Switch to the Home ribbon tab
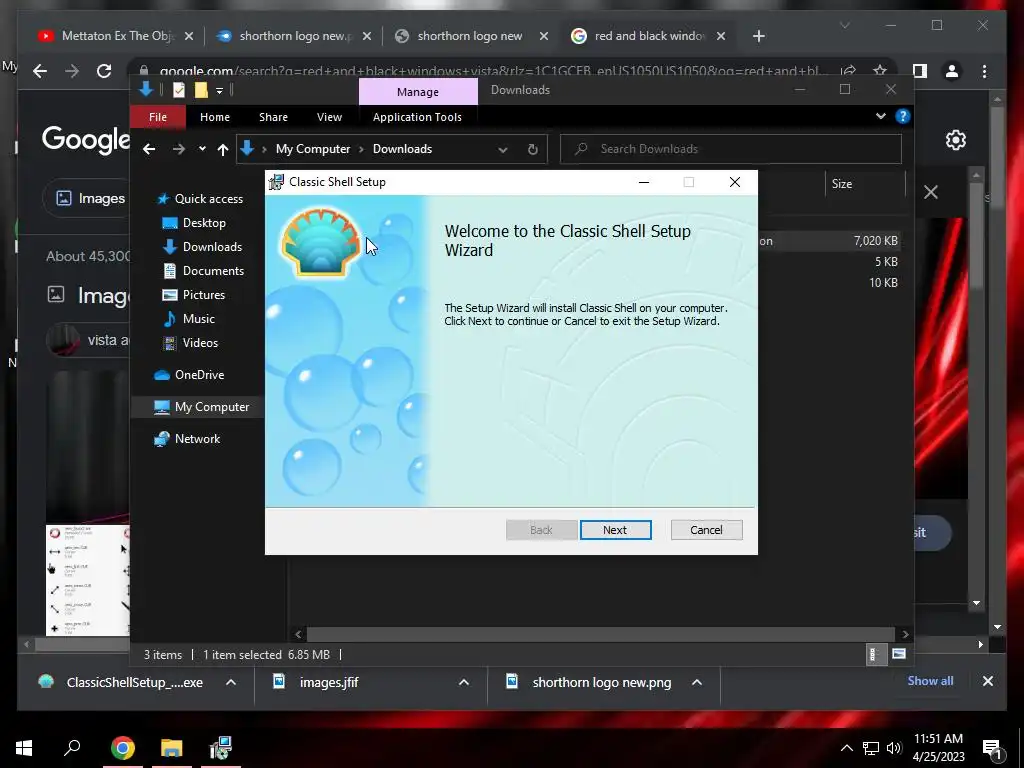The width and height of the screenshot is (1024, 768). click(215, 117)
